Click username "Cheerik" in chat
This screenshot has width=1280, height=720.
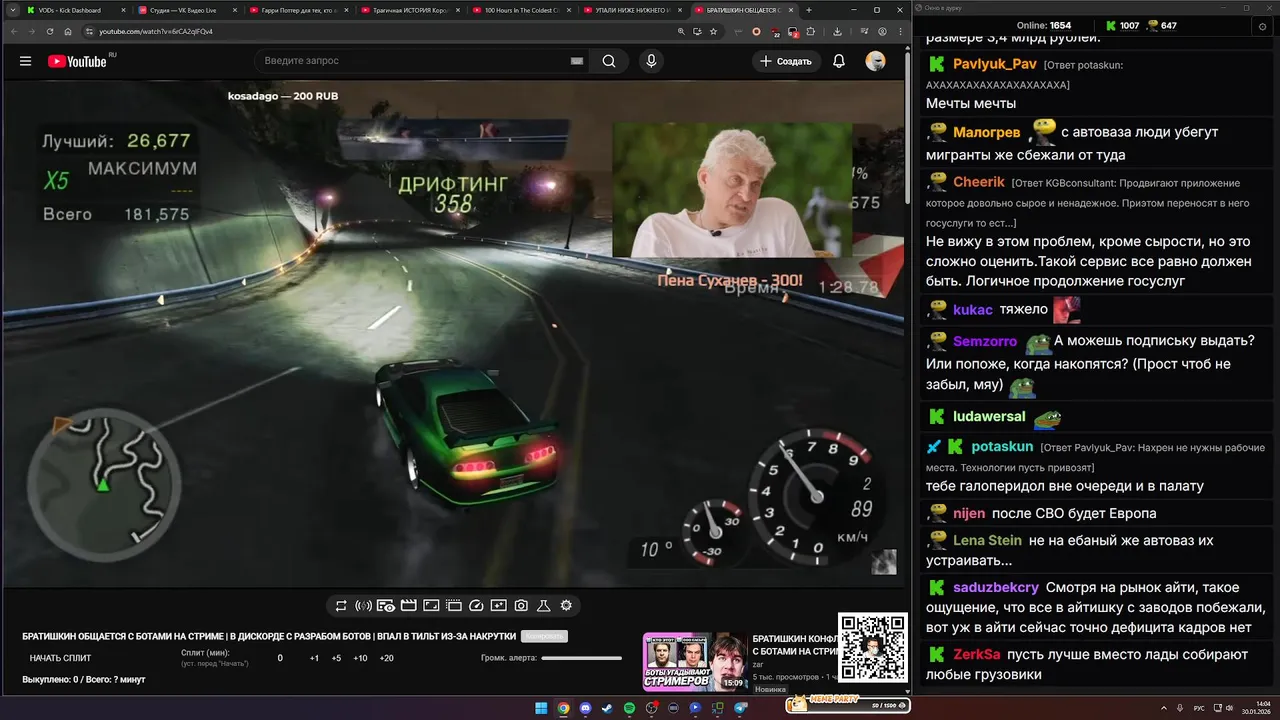coord(979,182)
